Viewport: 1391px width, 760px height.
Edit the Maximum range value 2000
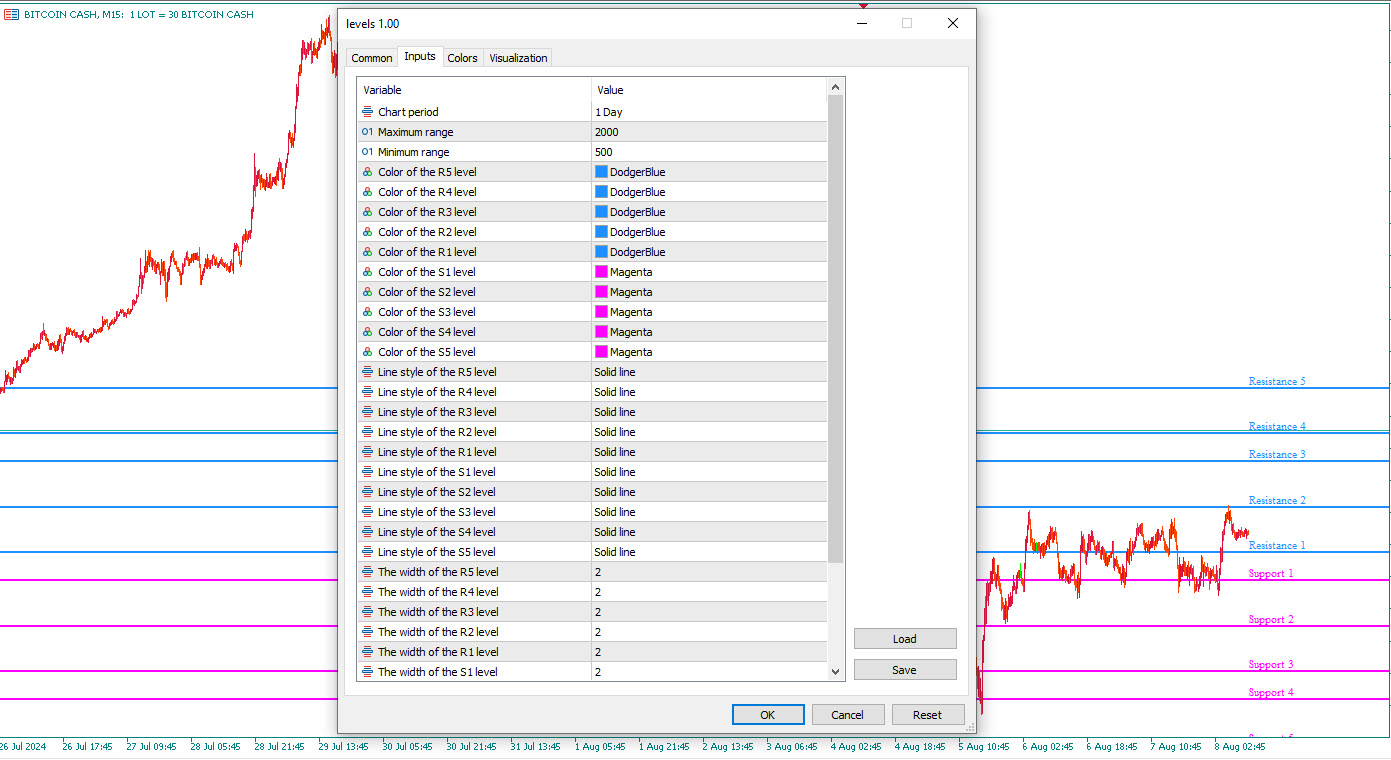[709, 132]
